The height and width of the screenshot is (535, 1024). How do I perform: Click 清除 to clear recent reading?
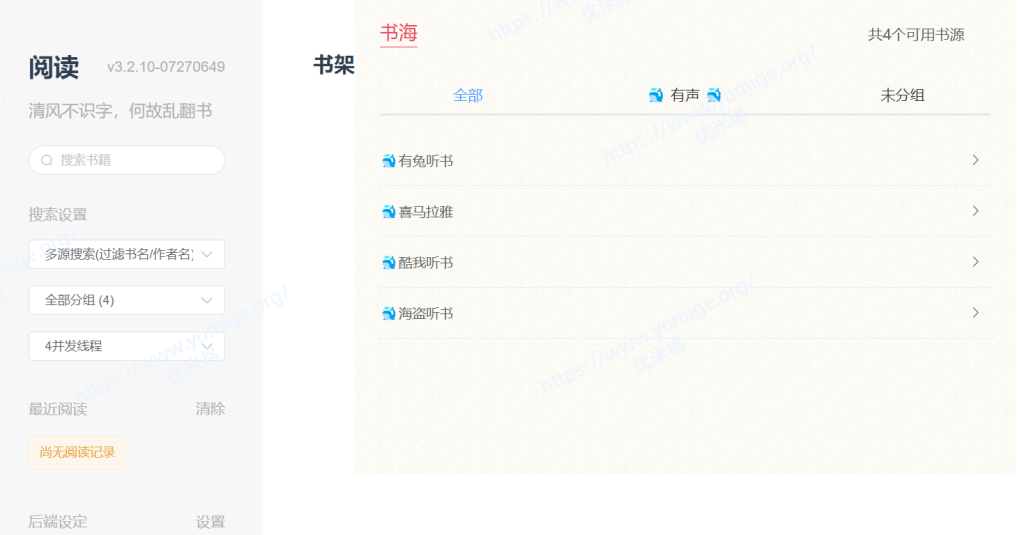point(210,409)
